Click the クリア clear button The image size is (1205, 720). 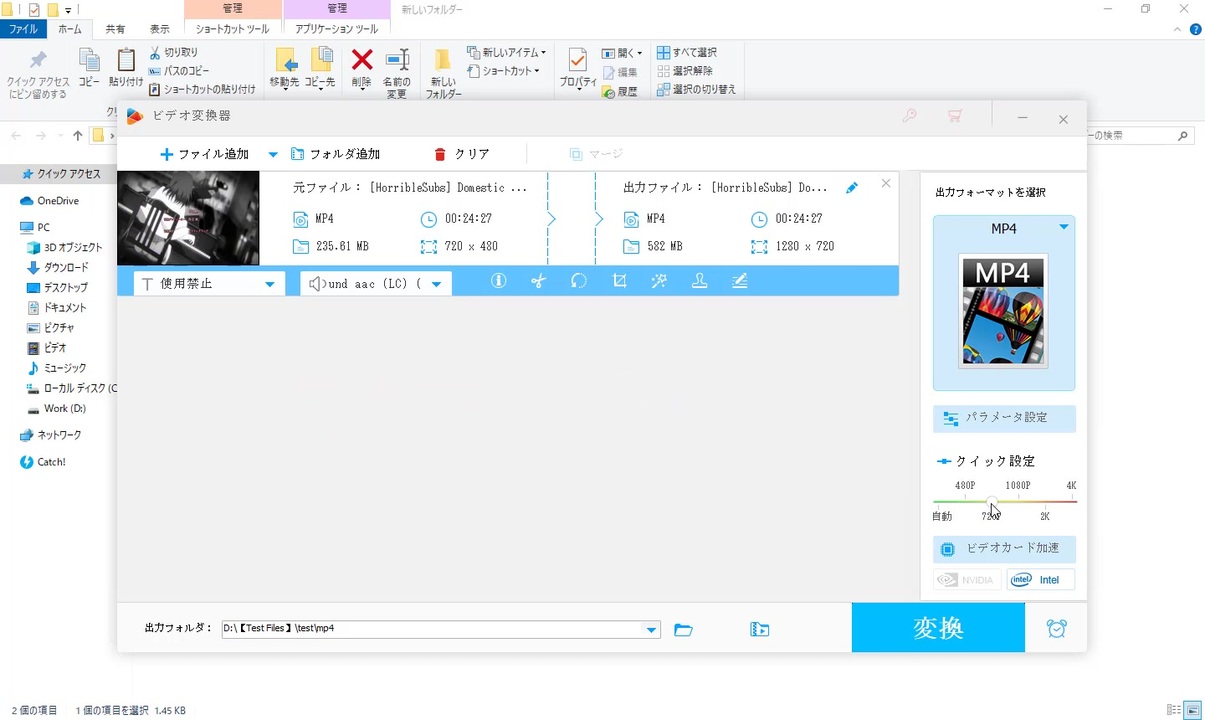click(x=462, y=154)
